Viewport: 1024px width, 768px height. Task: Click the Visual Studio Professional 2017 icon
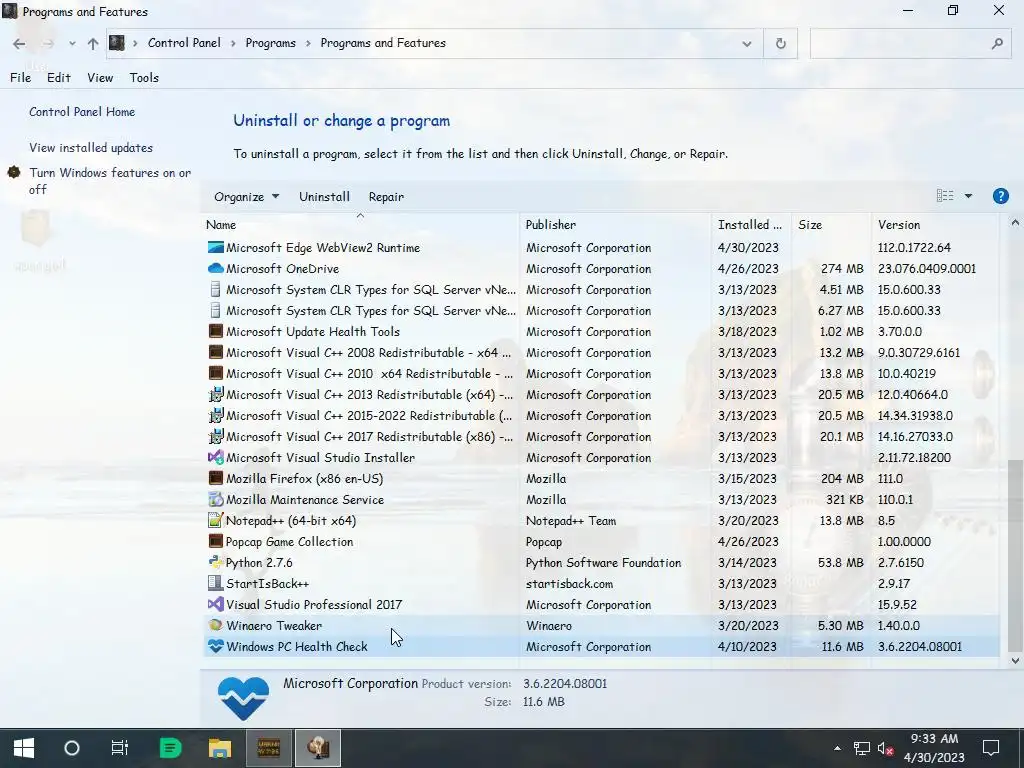click(216, 604)
